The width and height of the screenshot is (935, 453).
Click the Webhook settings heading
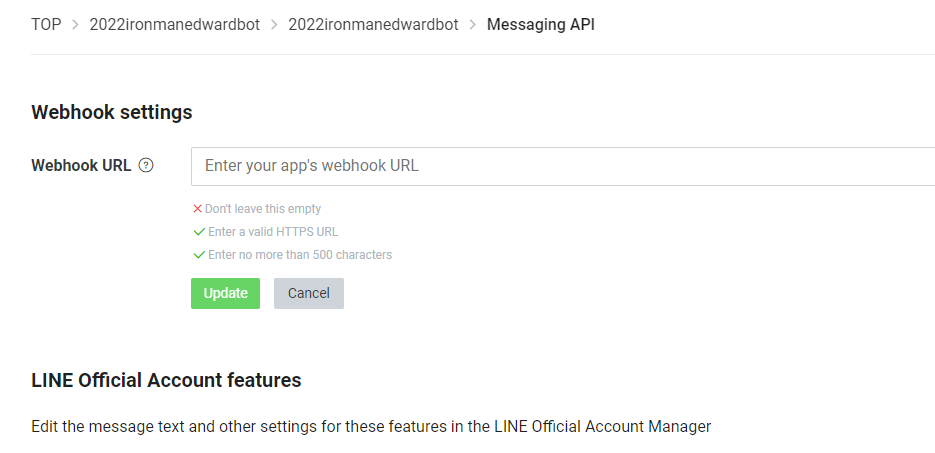pos(112,113)
